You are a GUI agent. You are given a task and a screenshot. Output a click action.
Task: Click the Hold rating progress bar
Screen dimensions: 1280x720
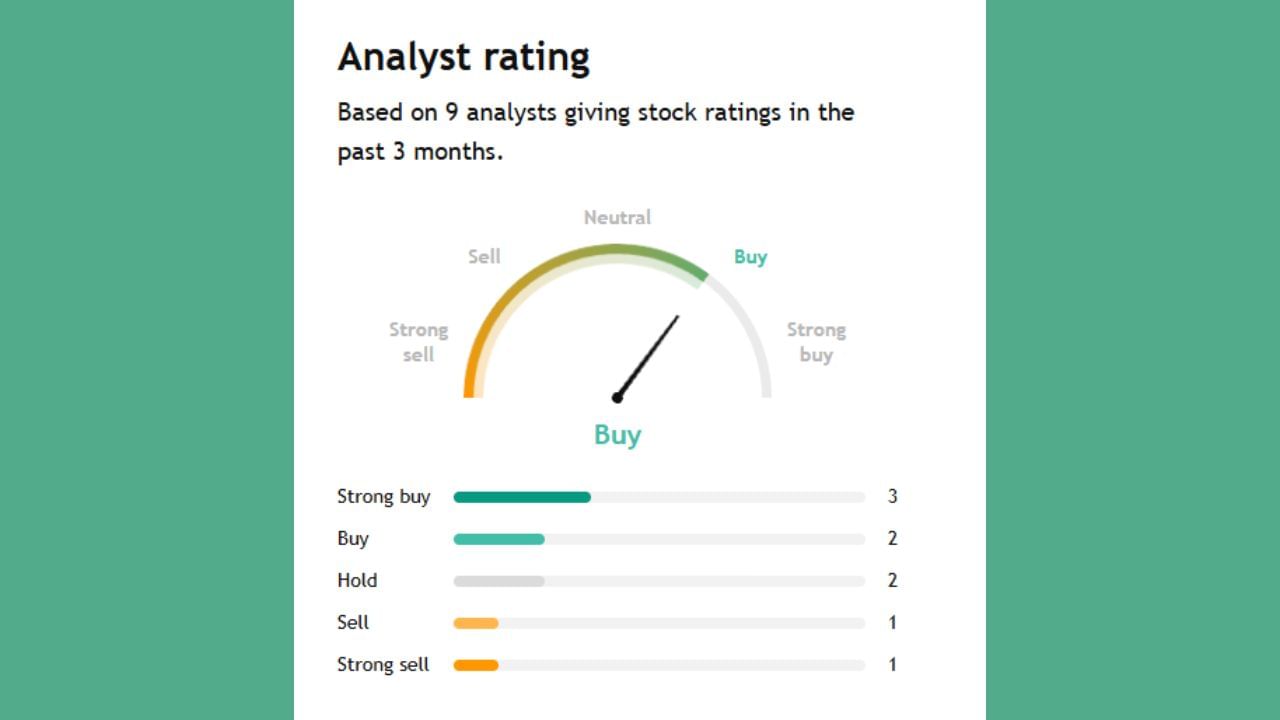coord(499,581)
